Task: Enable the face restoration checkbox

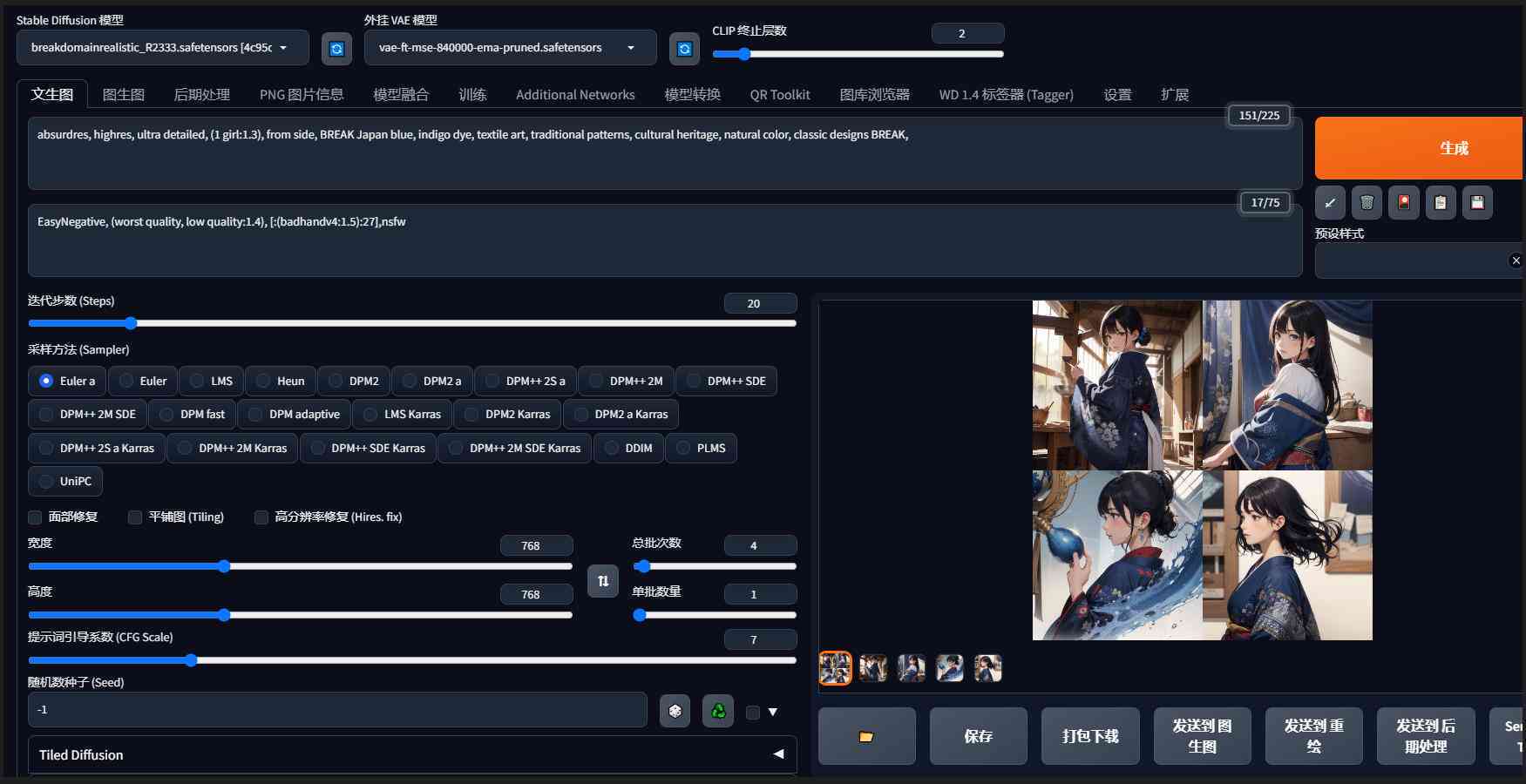Action: (x=35, y=517)
